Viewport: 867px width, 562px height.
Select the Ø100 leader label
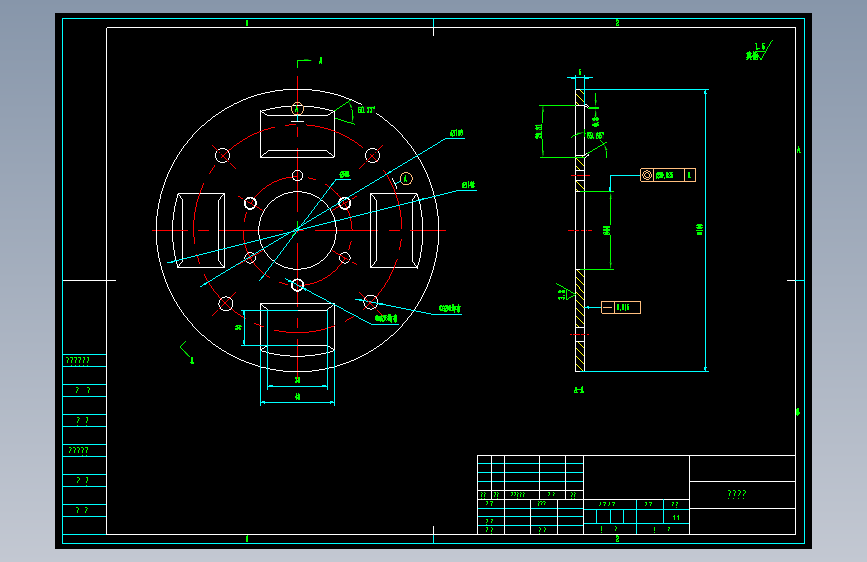(x=456, y=133)
